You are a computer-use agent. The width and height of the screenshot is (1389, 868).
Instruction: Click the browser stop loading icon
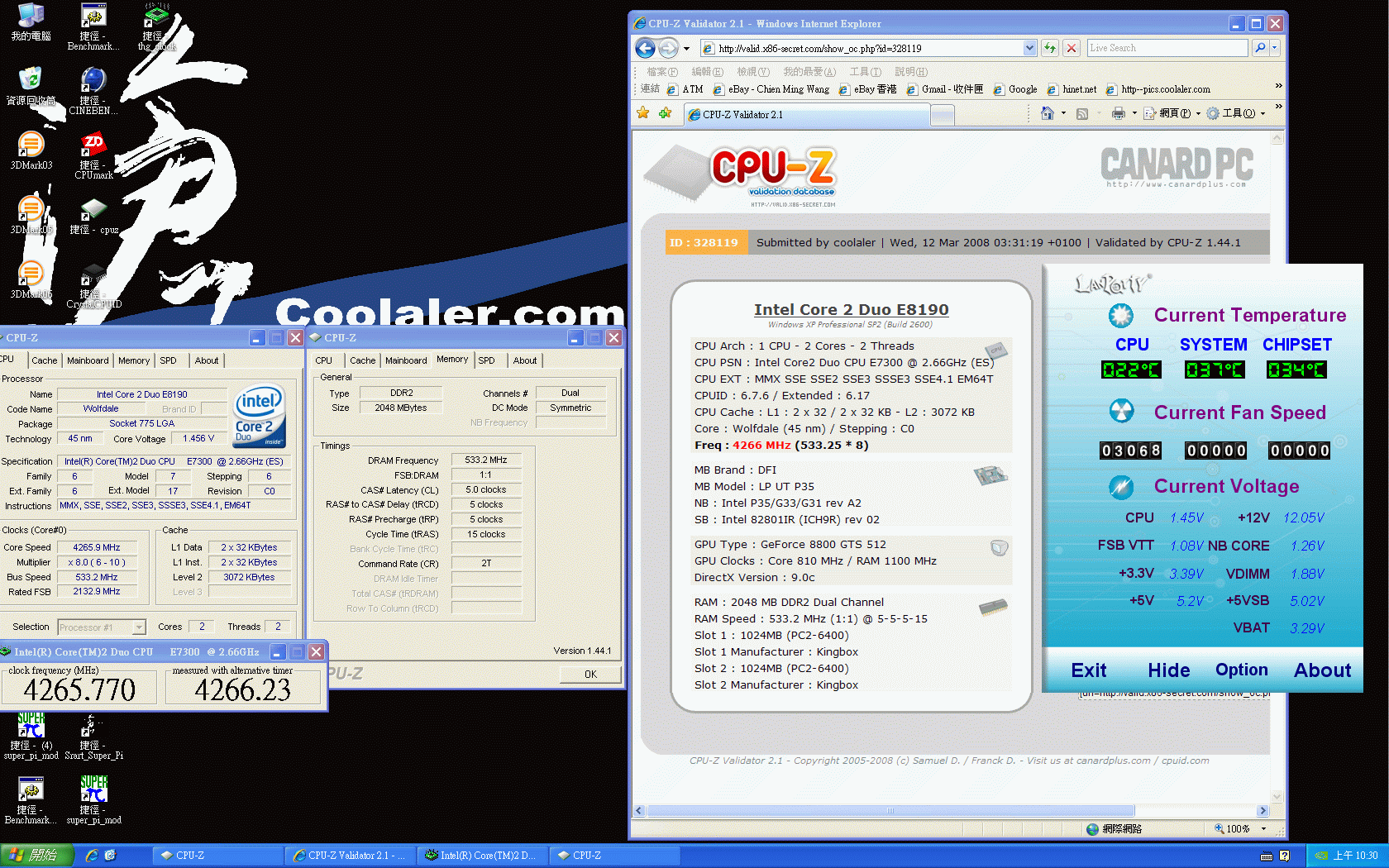[x=1072, y=48]
